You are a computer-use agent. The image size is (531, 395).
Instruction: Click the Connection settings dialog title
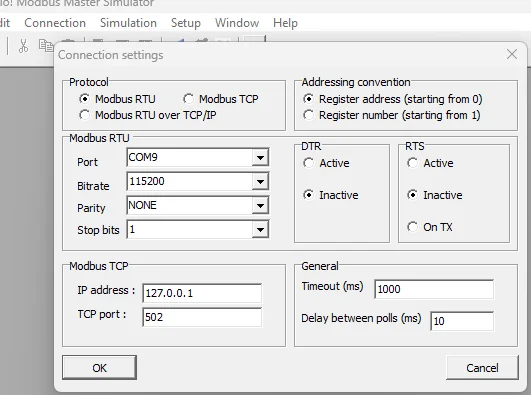point(110,55)
